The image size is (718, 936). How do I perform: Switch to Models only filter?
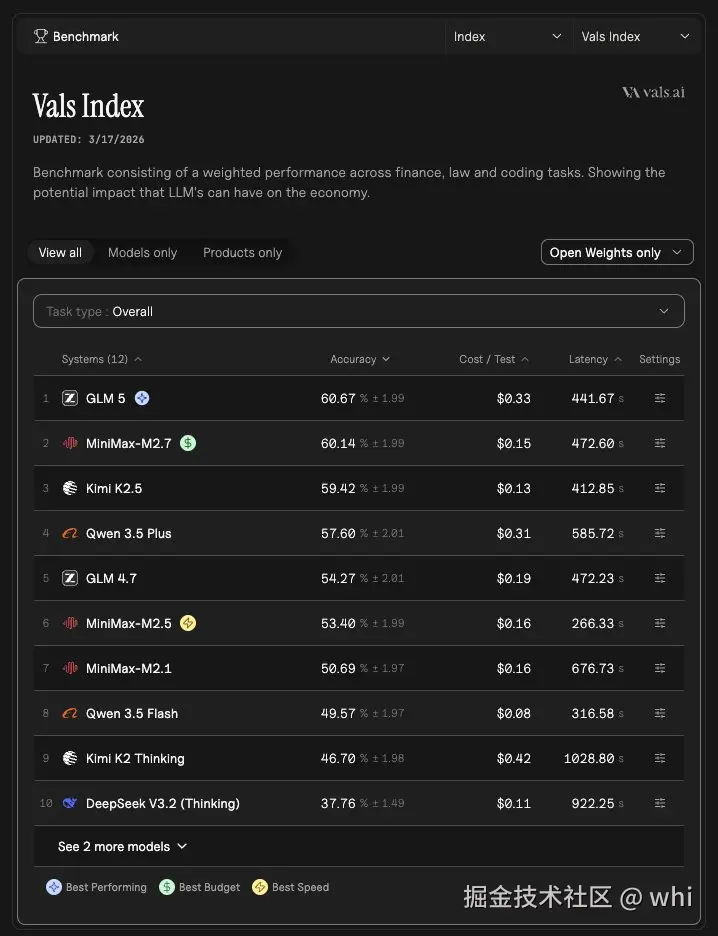[x=142, y=253]
